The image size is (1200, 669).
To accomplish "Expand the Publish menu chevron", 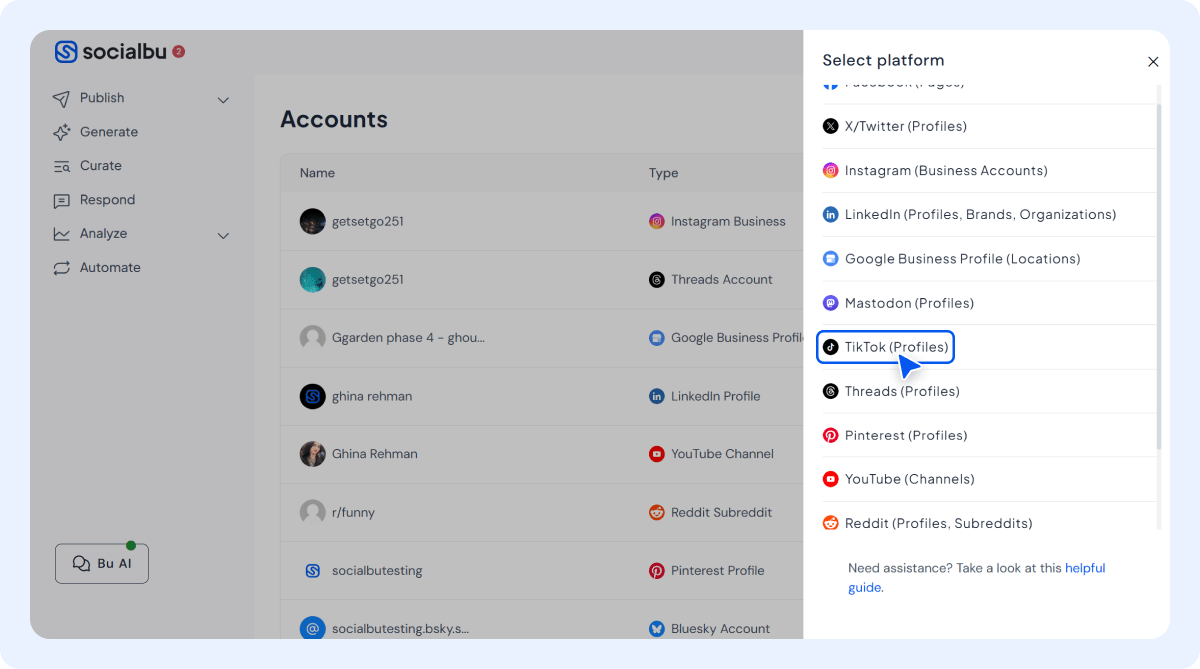I will click(223, 100).
